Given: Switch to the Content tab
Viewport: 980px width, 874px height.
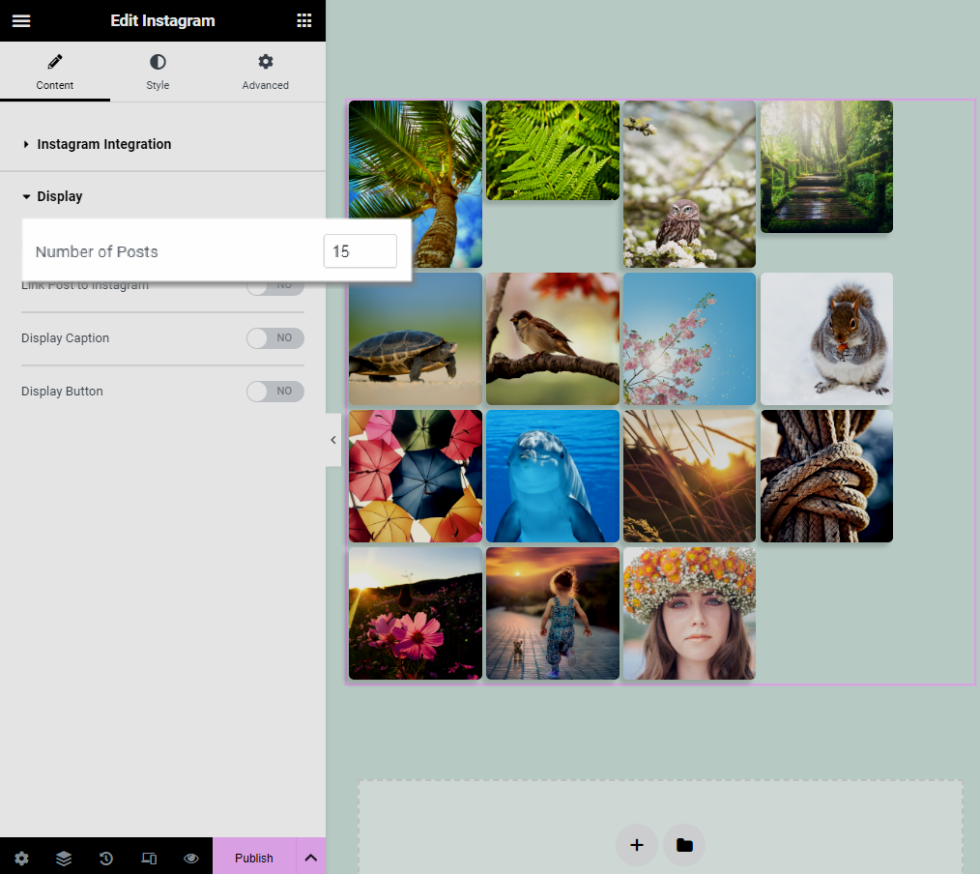Looking at the screenshot, I should pos(55,72).
